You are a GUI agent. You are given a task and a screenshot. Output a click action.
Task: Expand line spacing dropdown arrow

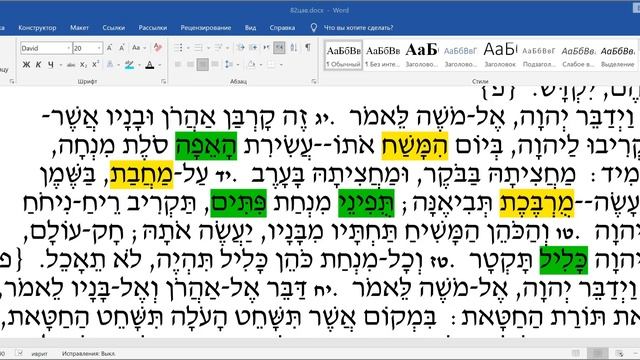coord(238,64)
